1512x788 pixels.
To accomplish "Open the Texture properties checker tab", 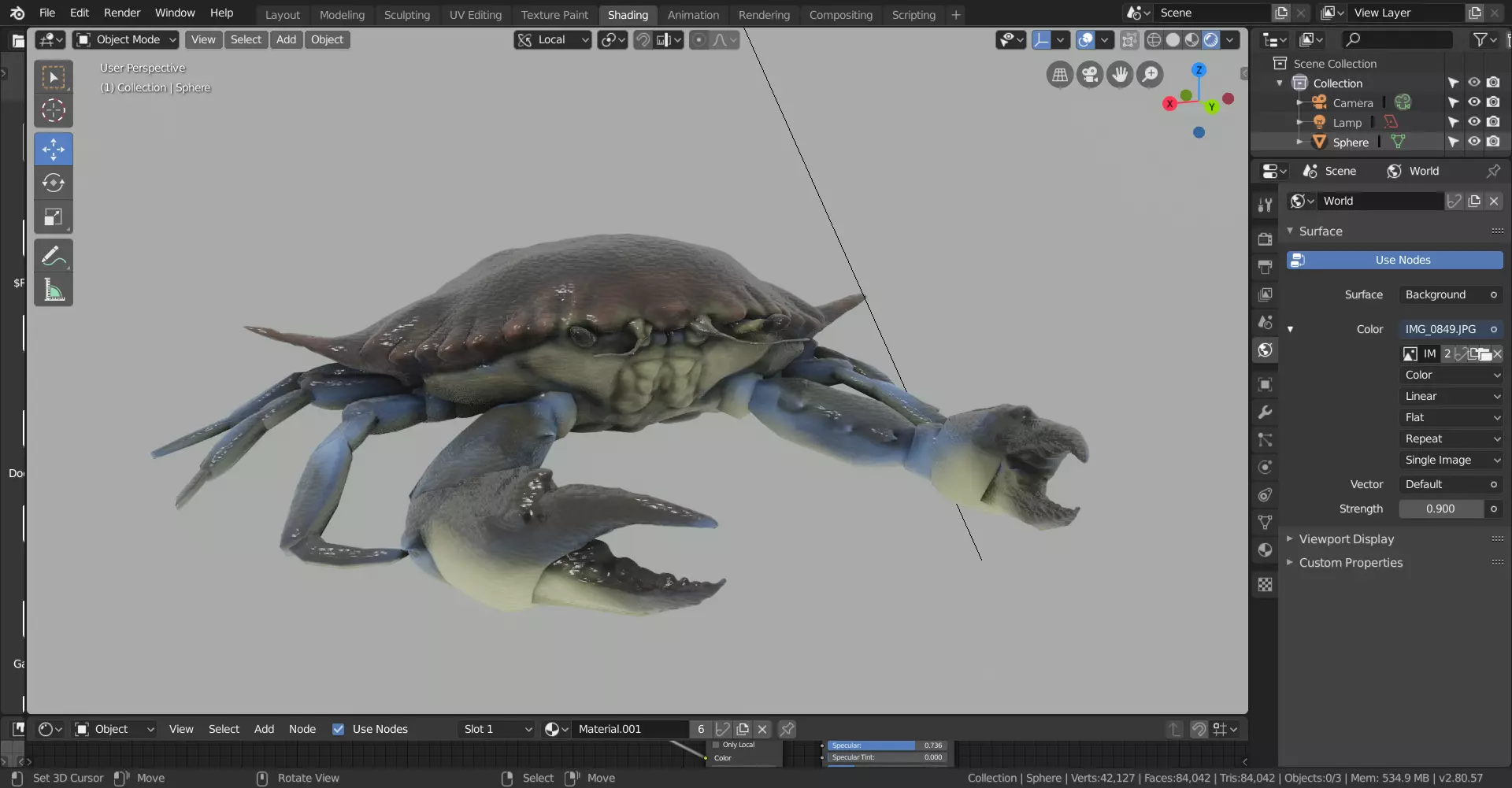I will [x=1265, y=584].
